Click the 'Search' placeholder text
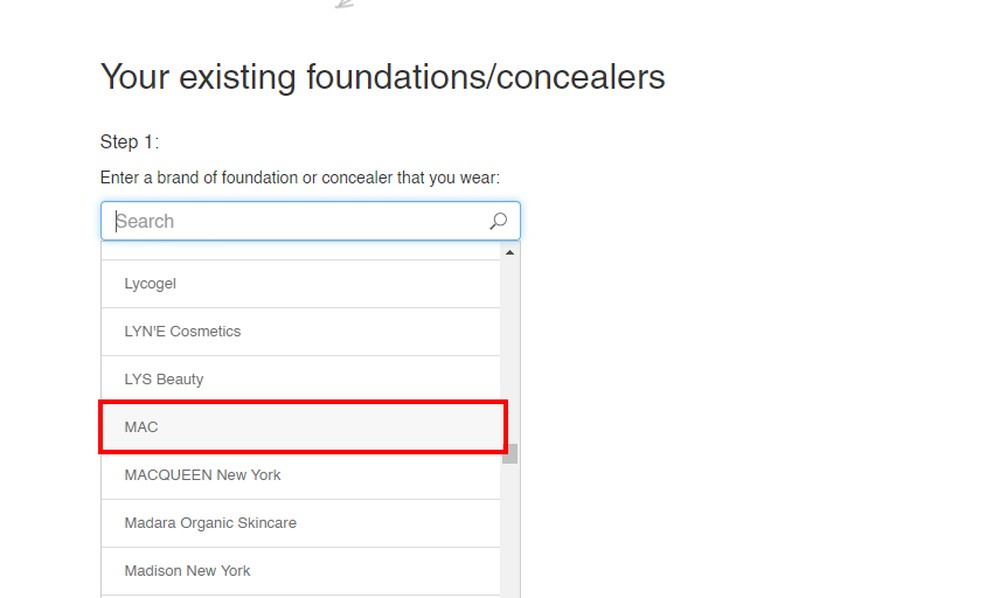The image size is (1000, 598). (x=145, y=221)
